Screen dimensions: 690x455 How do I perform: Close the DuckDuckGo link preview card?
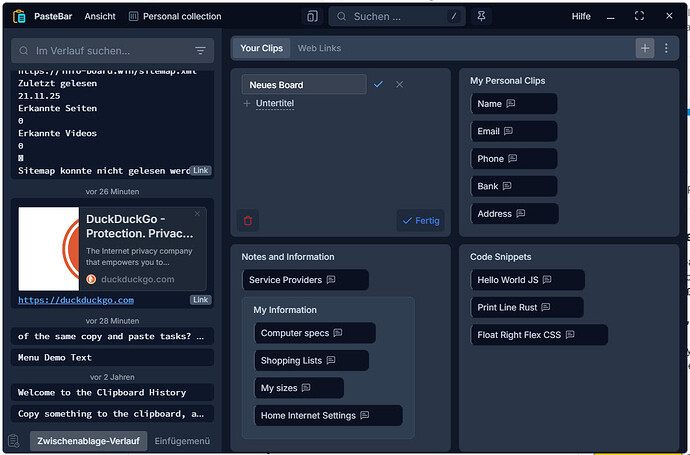pos(197,213)
